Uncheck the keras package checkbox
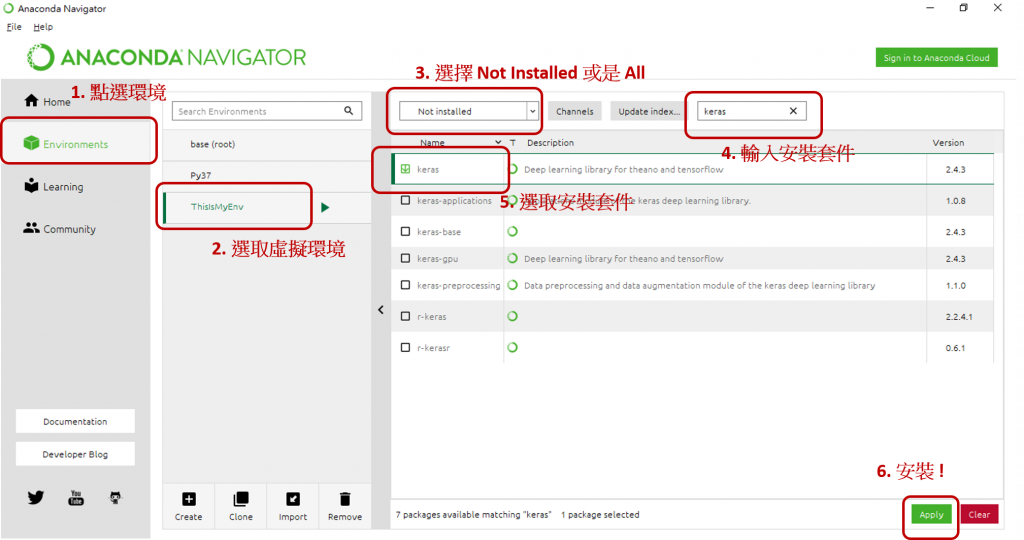 coord(406,169)
